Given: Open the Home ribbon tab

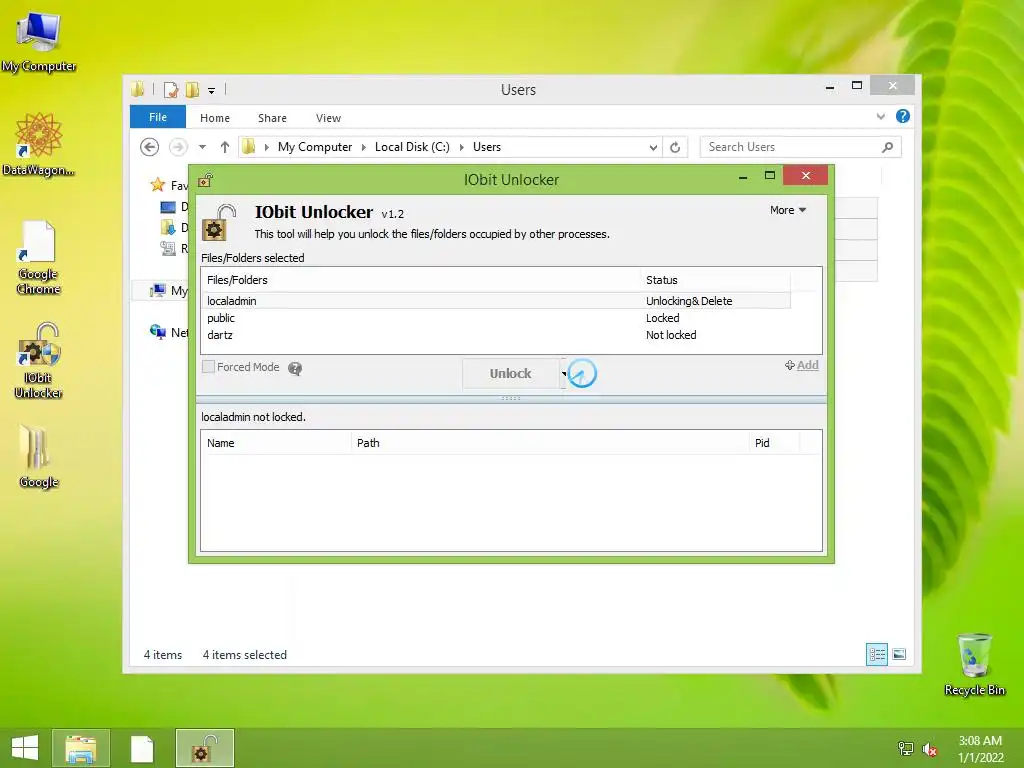Looking at the screenshot, I should pyautogui.click(x=215, y=118).
